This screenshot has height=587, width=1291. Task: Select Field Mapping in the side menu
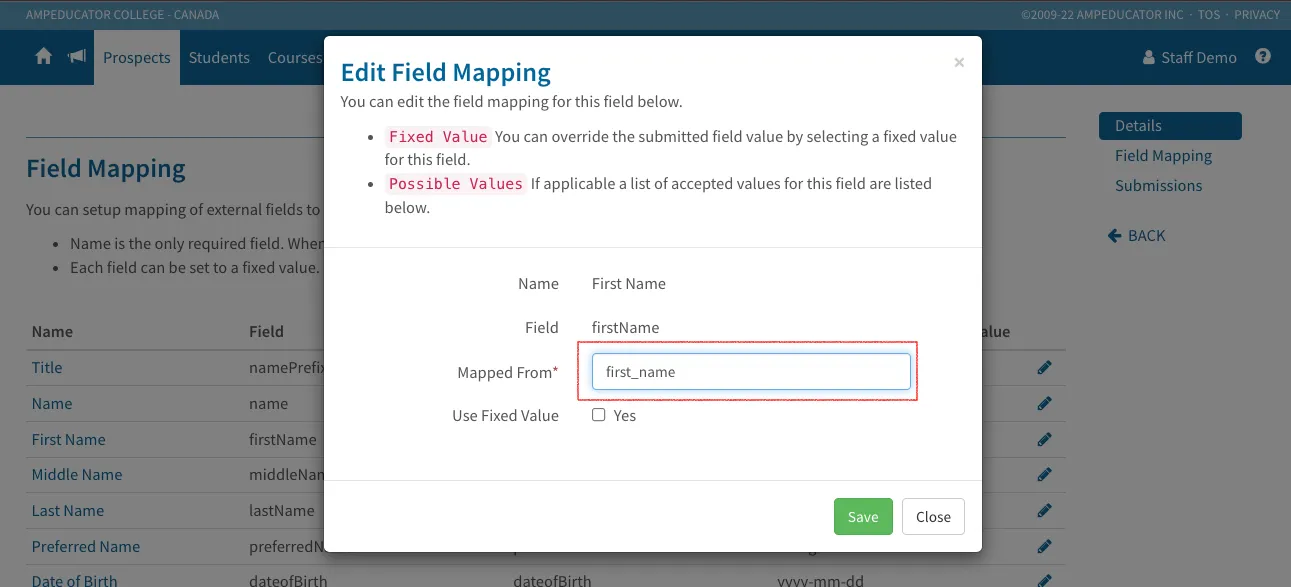(x=1163, y=156)
